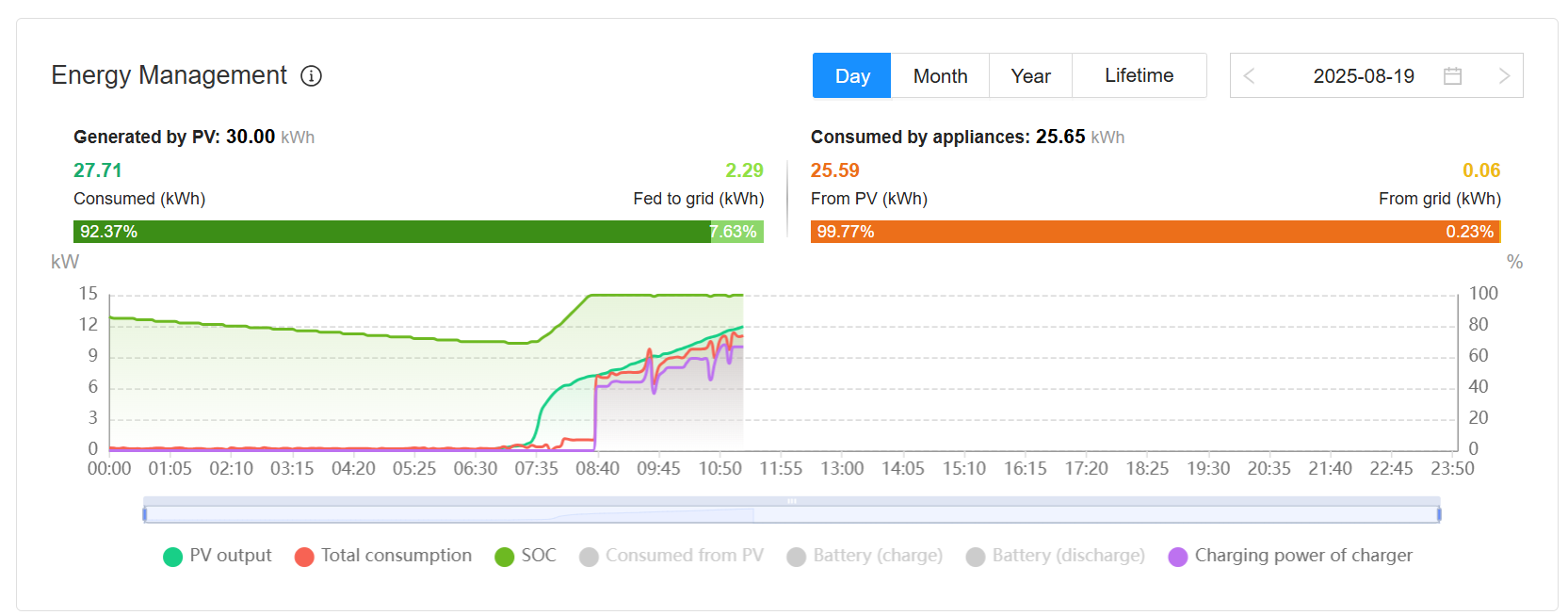Toggle Total consumption legend series
This screenshot has height=615, width=1568.
382,556
